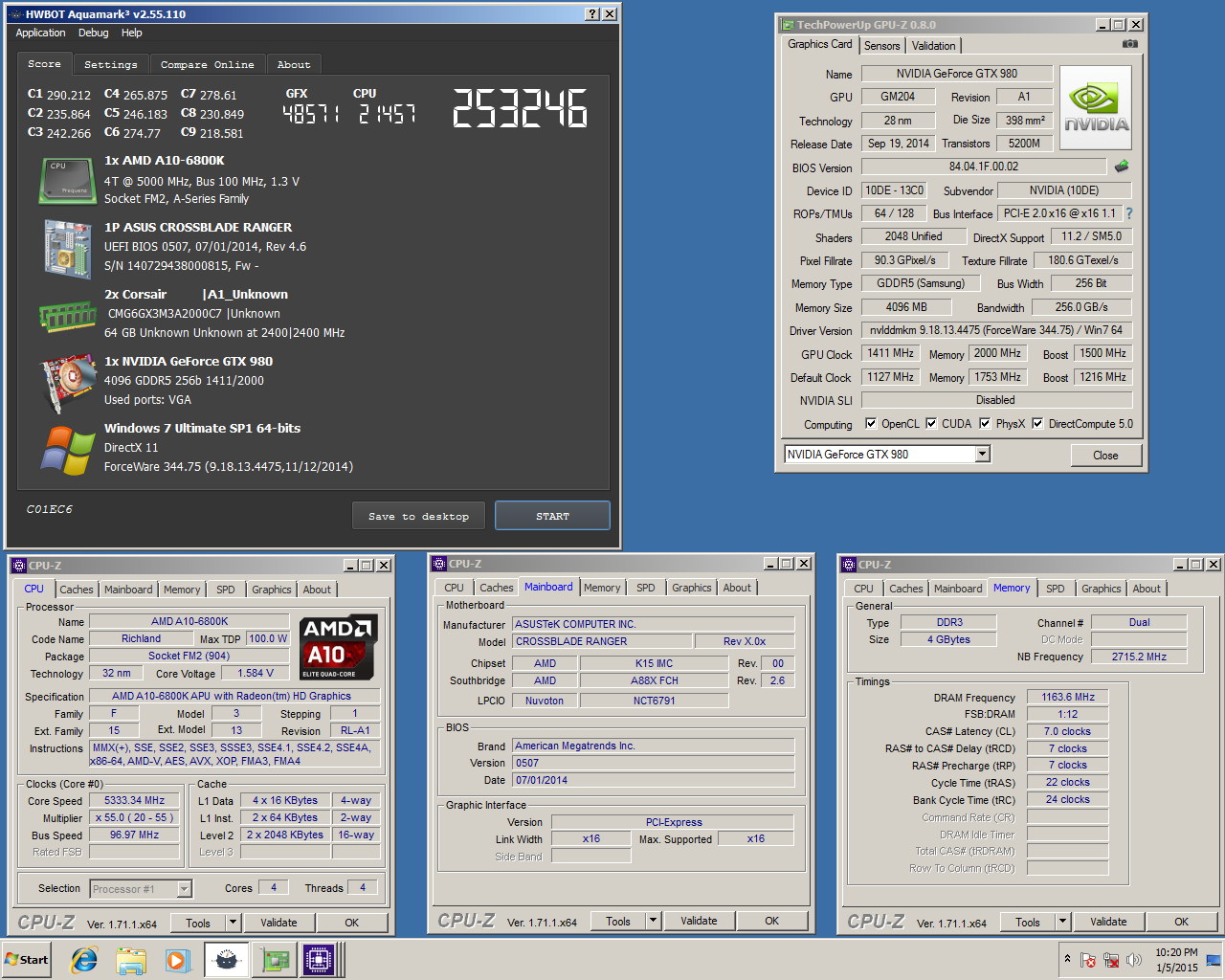Switch to Settings tab in Aquamark
The image size is (1225, 980).
pyautogui.click(x=111, y=65)
